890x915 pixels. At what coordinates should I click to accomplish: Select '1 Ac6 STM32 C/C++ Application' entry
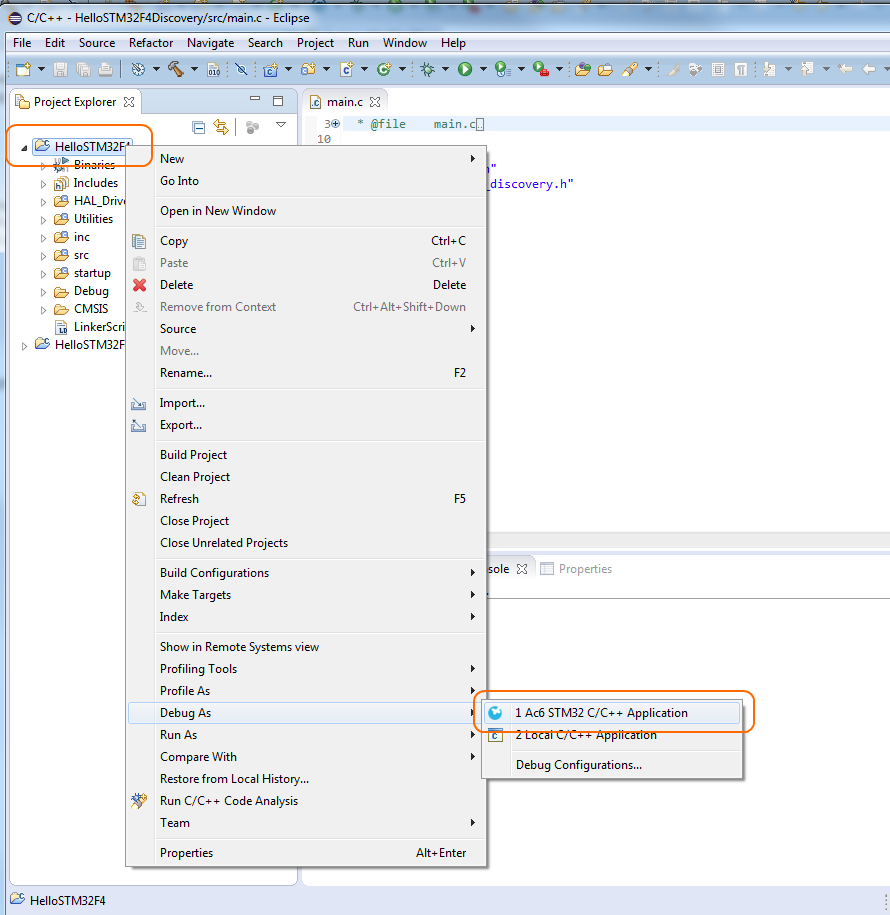(600, 713)
